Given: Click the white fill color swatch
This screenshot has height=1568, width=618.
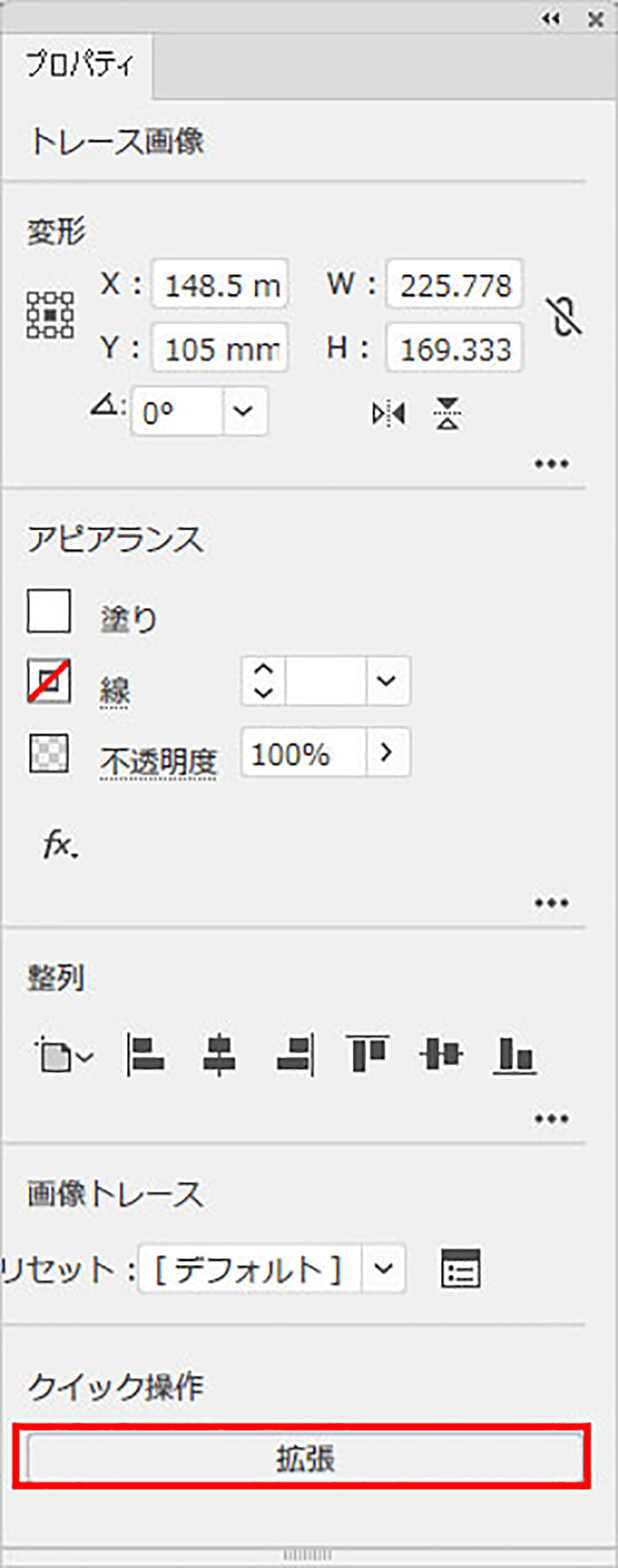Looking at the screenshot, I should 49,611.
